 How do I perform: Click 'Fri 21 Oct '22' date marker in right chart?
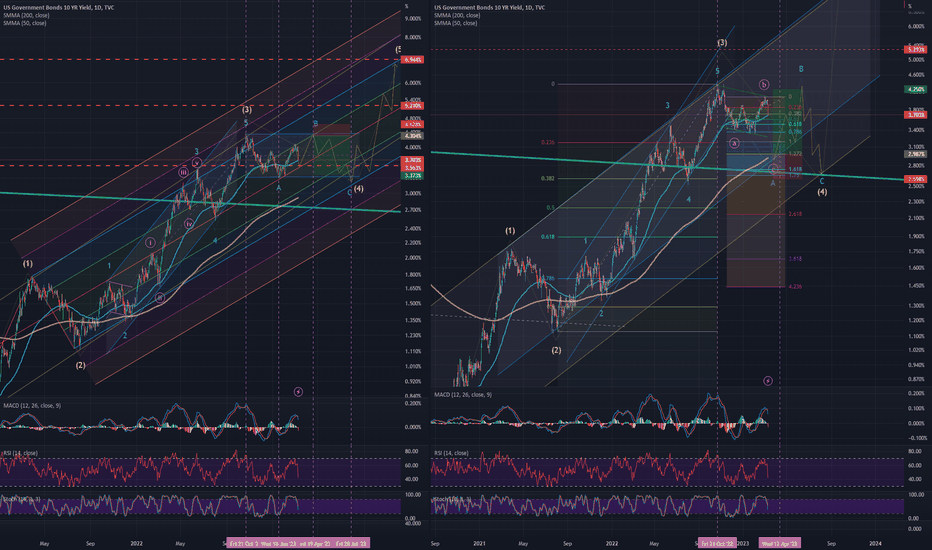point(717,543)
